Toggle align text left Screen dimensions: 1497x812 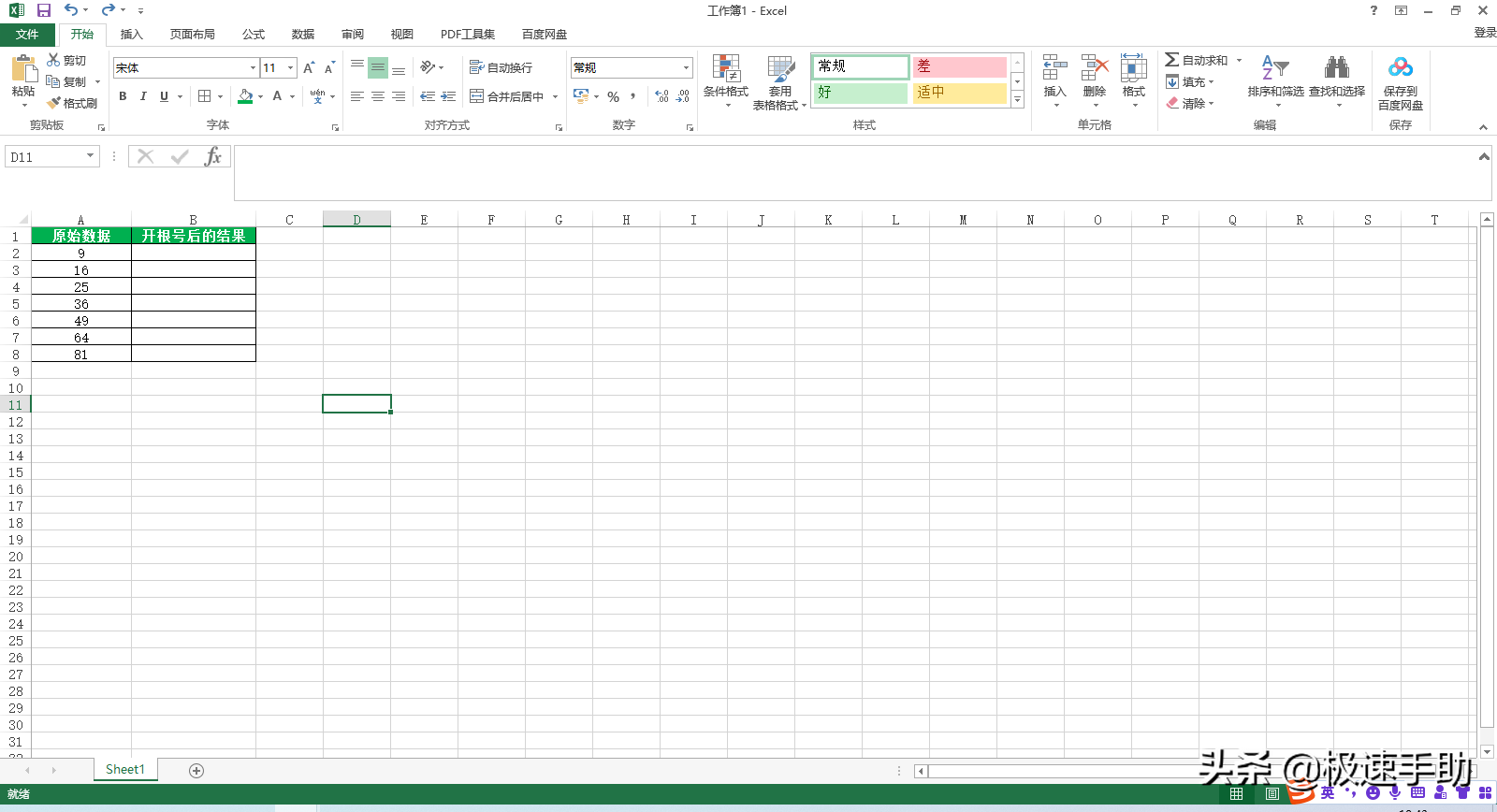pos(357,96)
